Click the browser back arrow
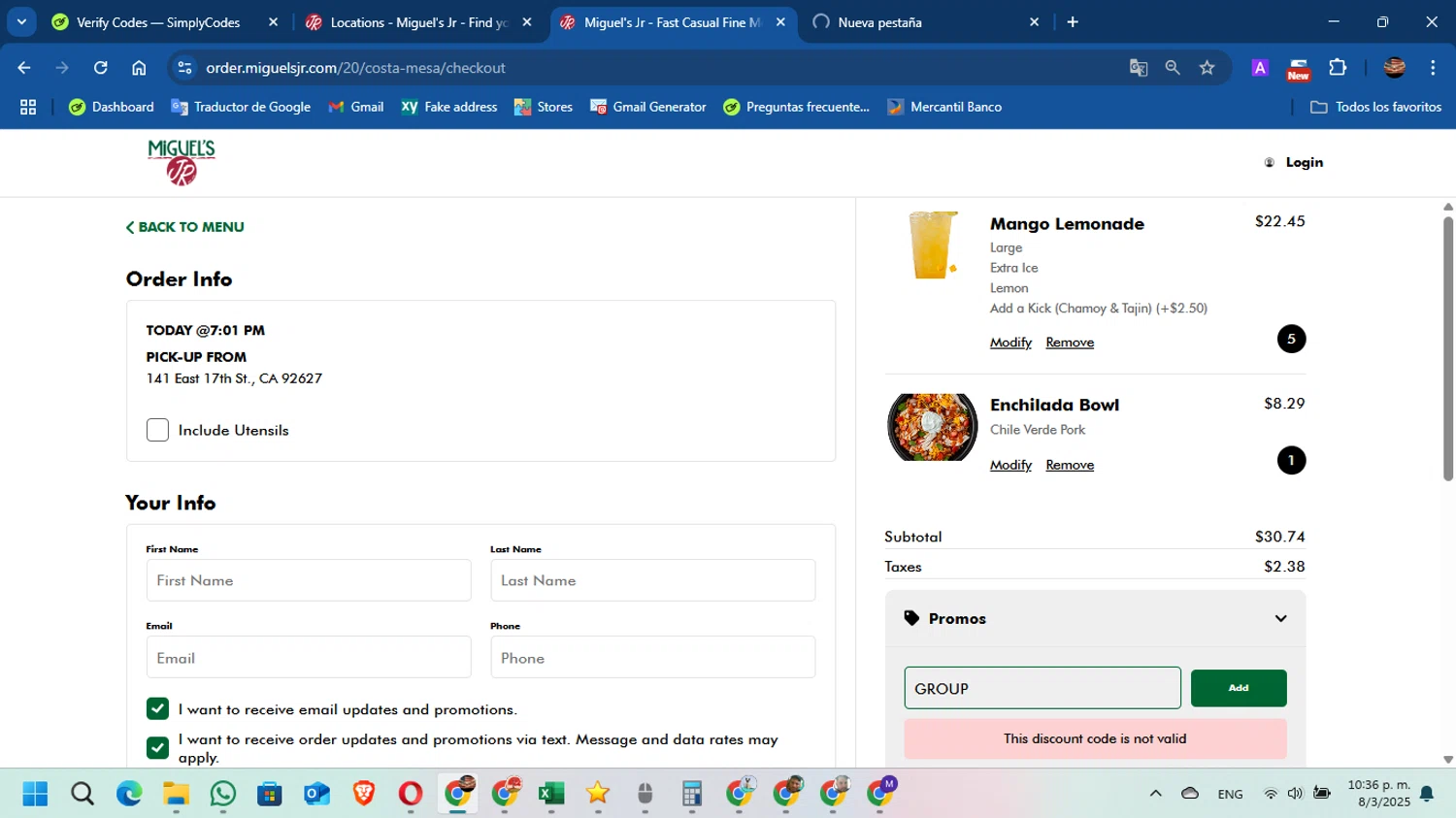The width and height of the screenshot is (1456, 818). [x=24, y=68]
